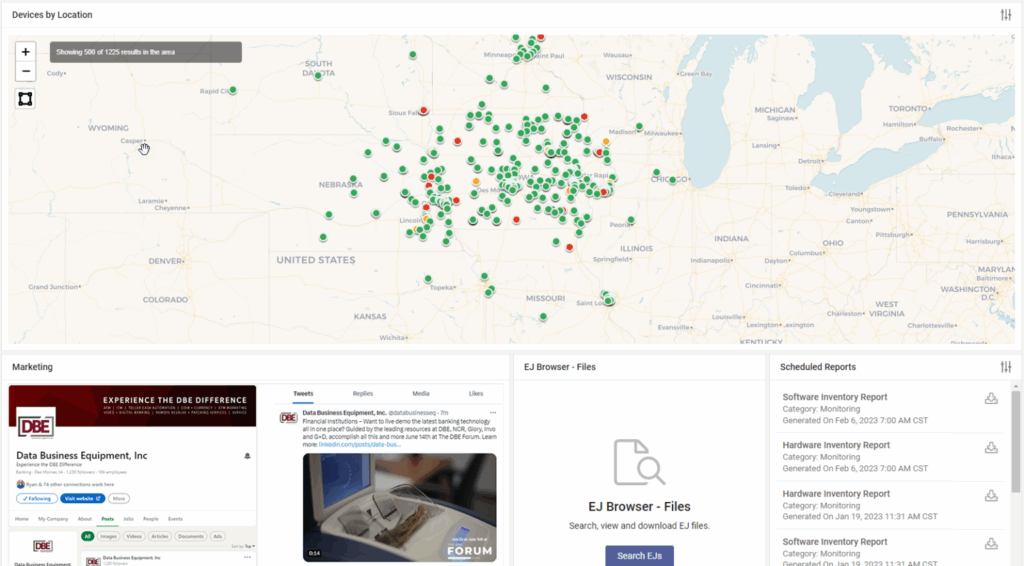
Task: Zoom out on the devices map
Action: click(x=25, y=71)
